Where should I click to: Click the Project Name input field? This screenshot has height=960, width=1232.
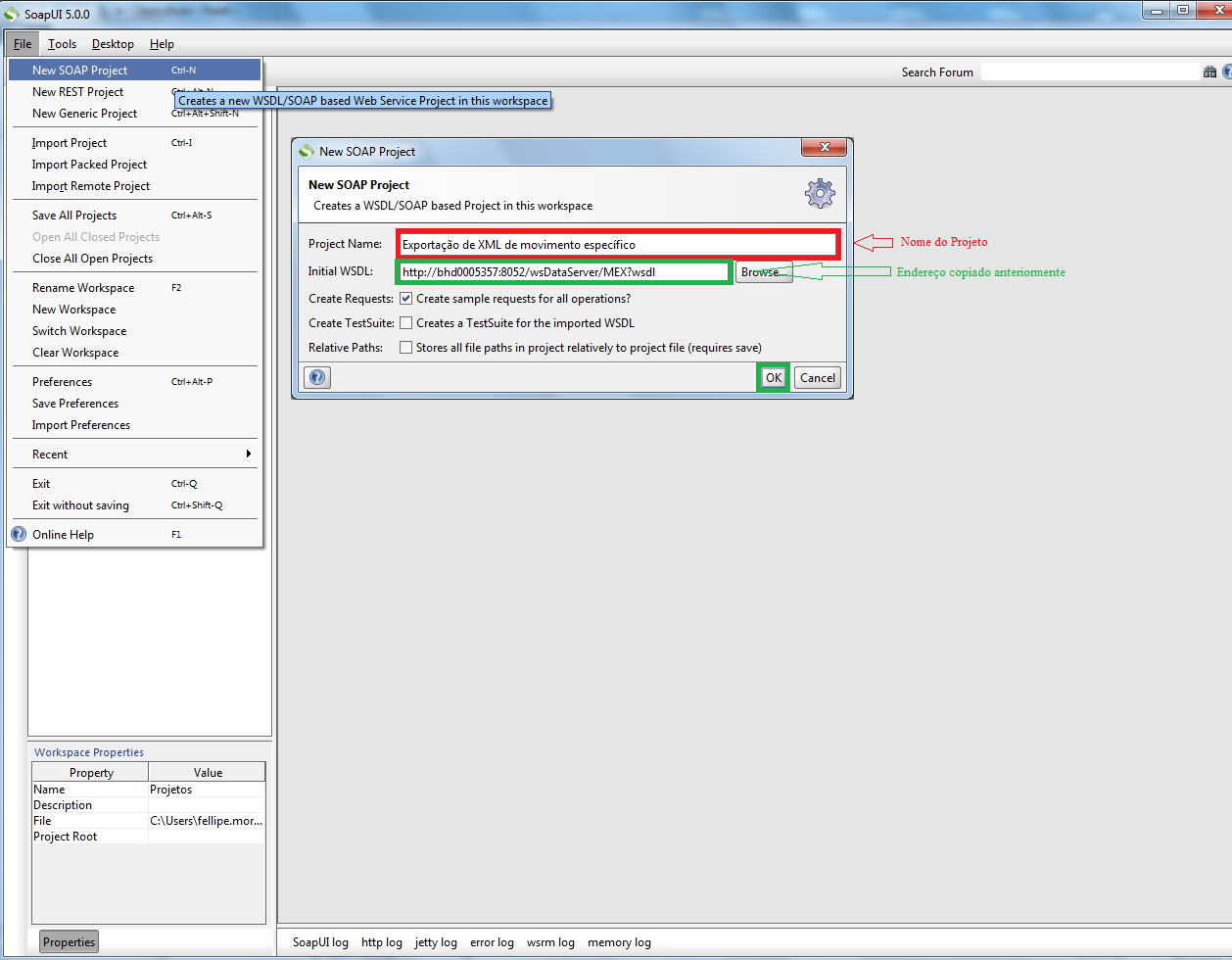tap(618, 244)
